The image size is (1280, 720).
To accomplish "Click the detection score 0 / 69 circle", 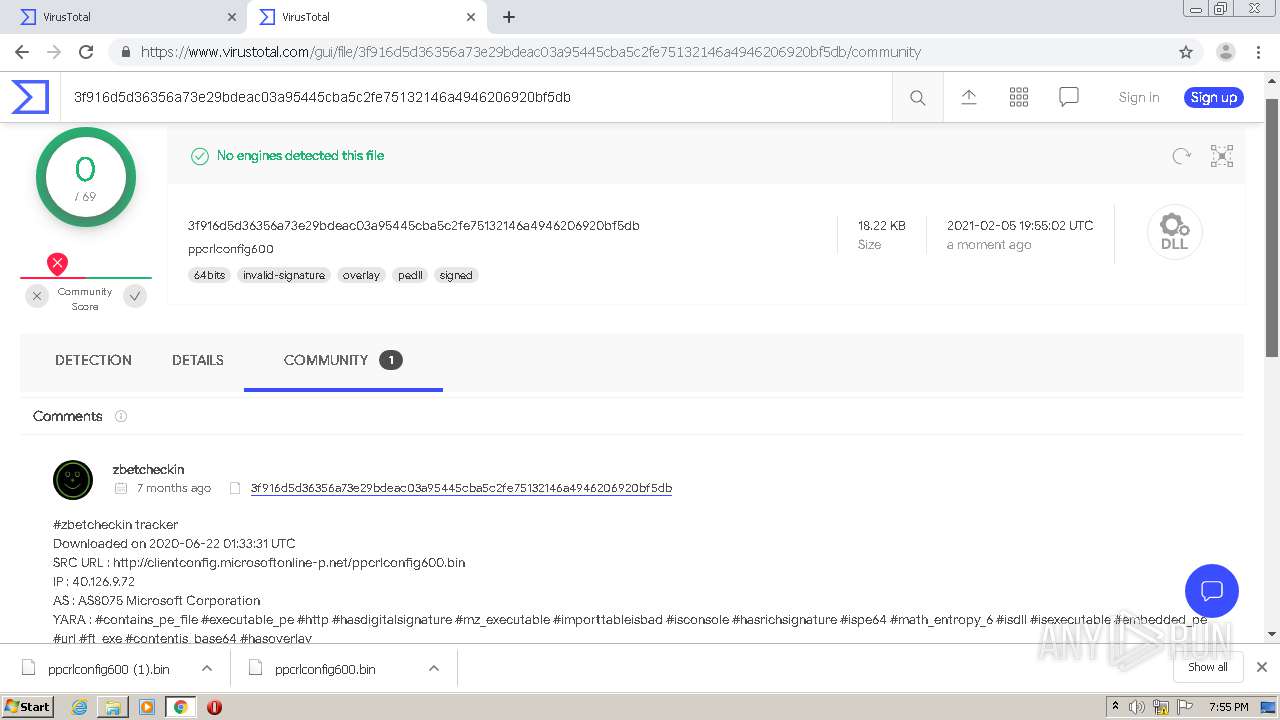I will pyautogui.click(x=86, y=177).
